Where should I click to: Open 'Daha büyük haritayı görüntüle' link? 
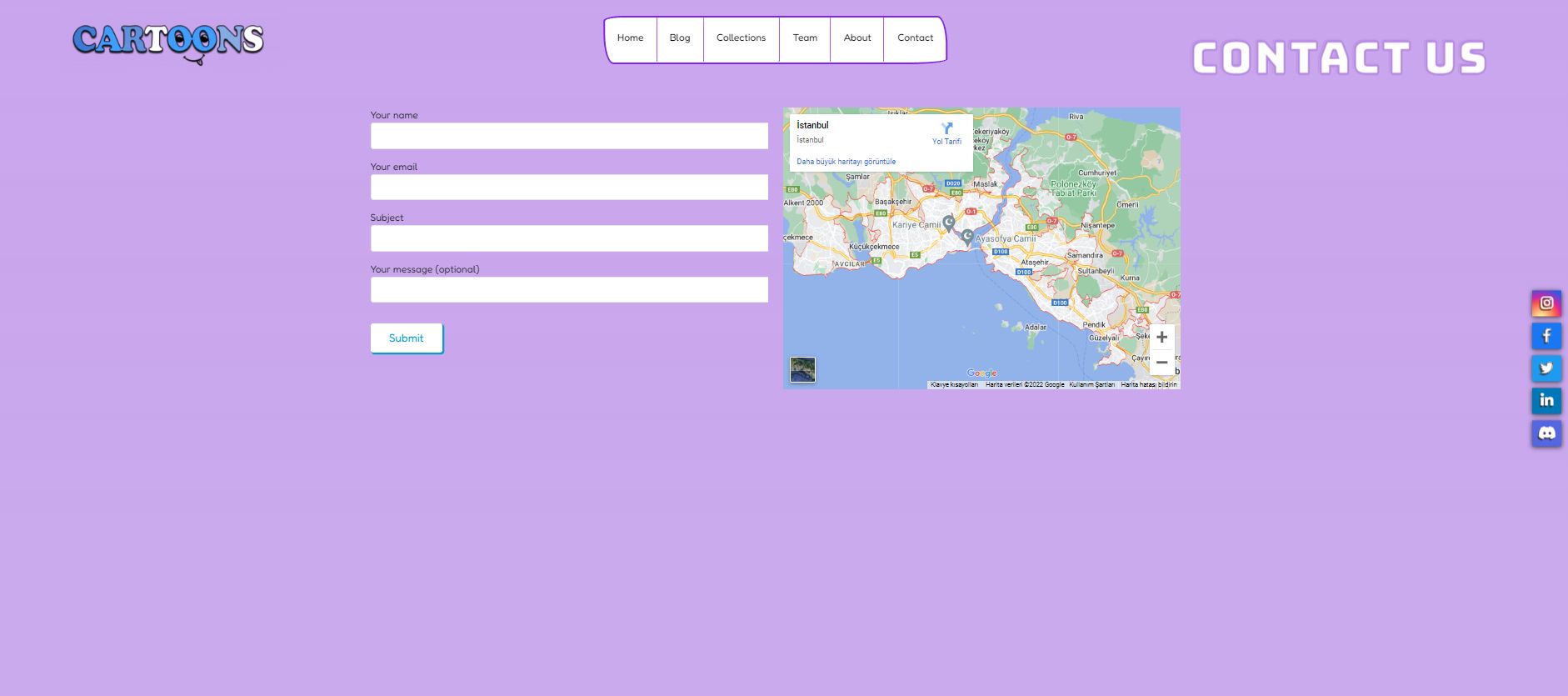(x=846, y=162)
